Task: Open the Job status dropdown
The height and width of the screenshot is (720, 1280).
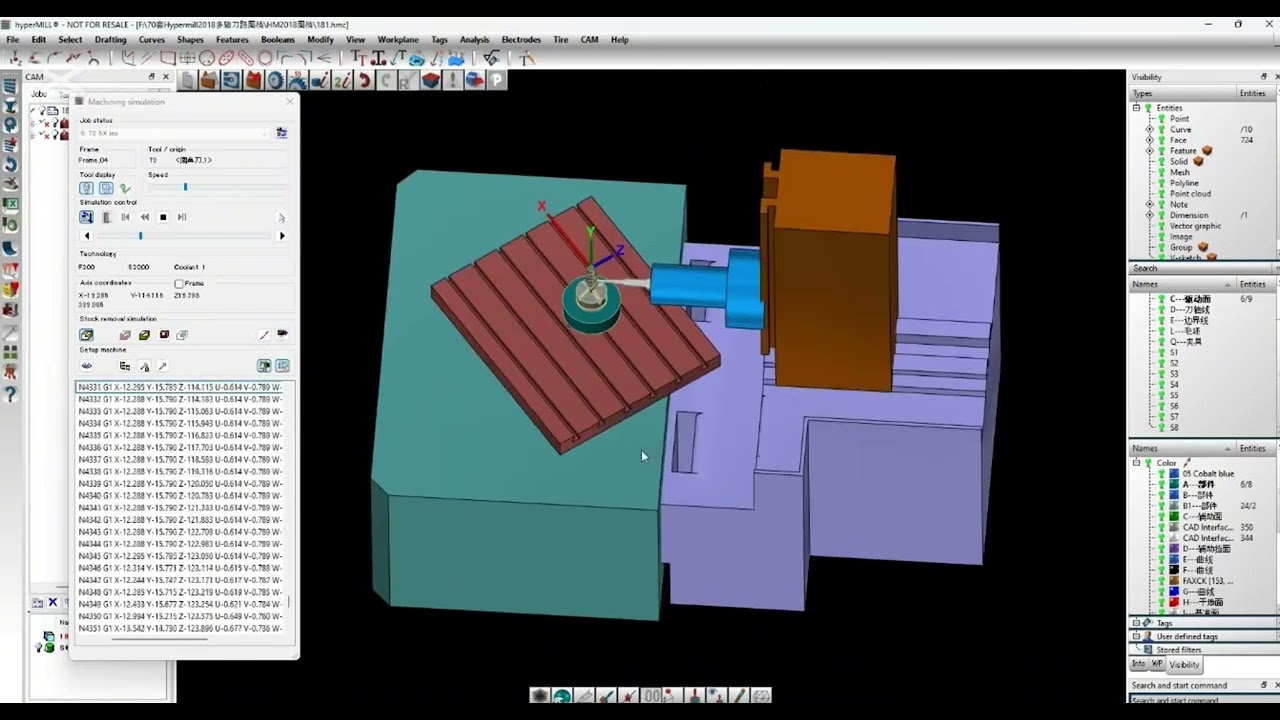Action: [x=174, y=133]
